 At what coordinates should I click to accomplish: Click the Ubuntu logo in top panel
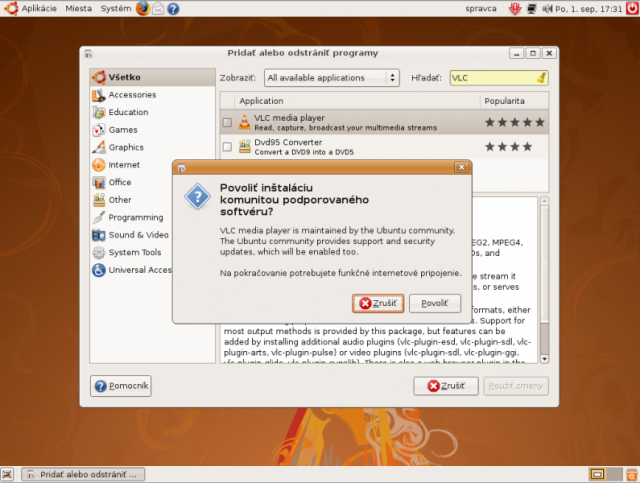pyautogui.click(x=11, y=8)
